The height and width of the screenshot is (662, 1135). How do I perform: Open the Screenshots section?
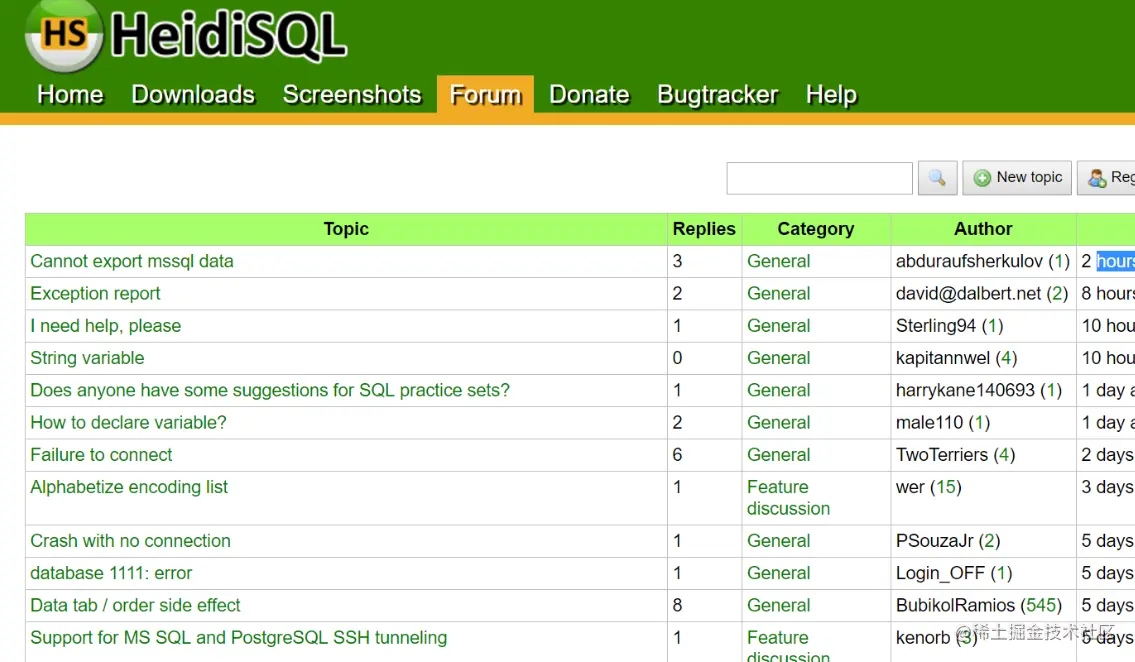352,94
